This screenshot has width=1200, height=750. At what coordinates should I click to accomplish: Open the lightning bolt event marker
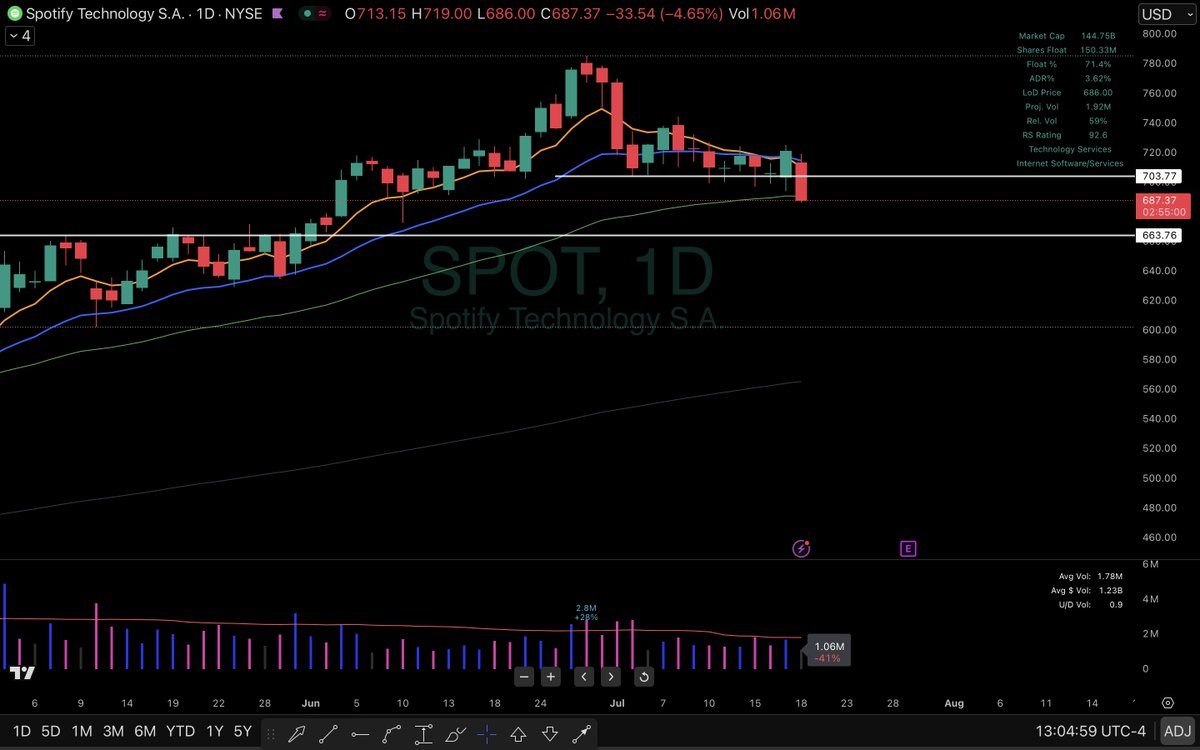point(801,548)
